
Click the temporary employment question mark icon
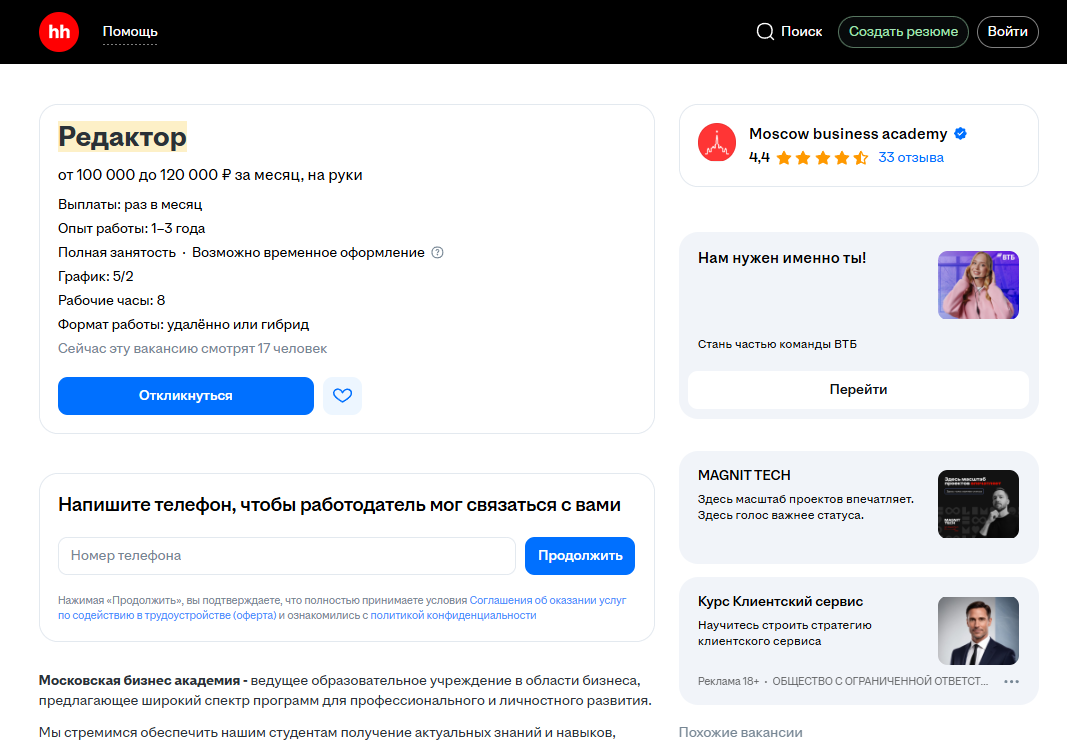pyautogui.click(x=437, y=253)
